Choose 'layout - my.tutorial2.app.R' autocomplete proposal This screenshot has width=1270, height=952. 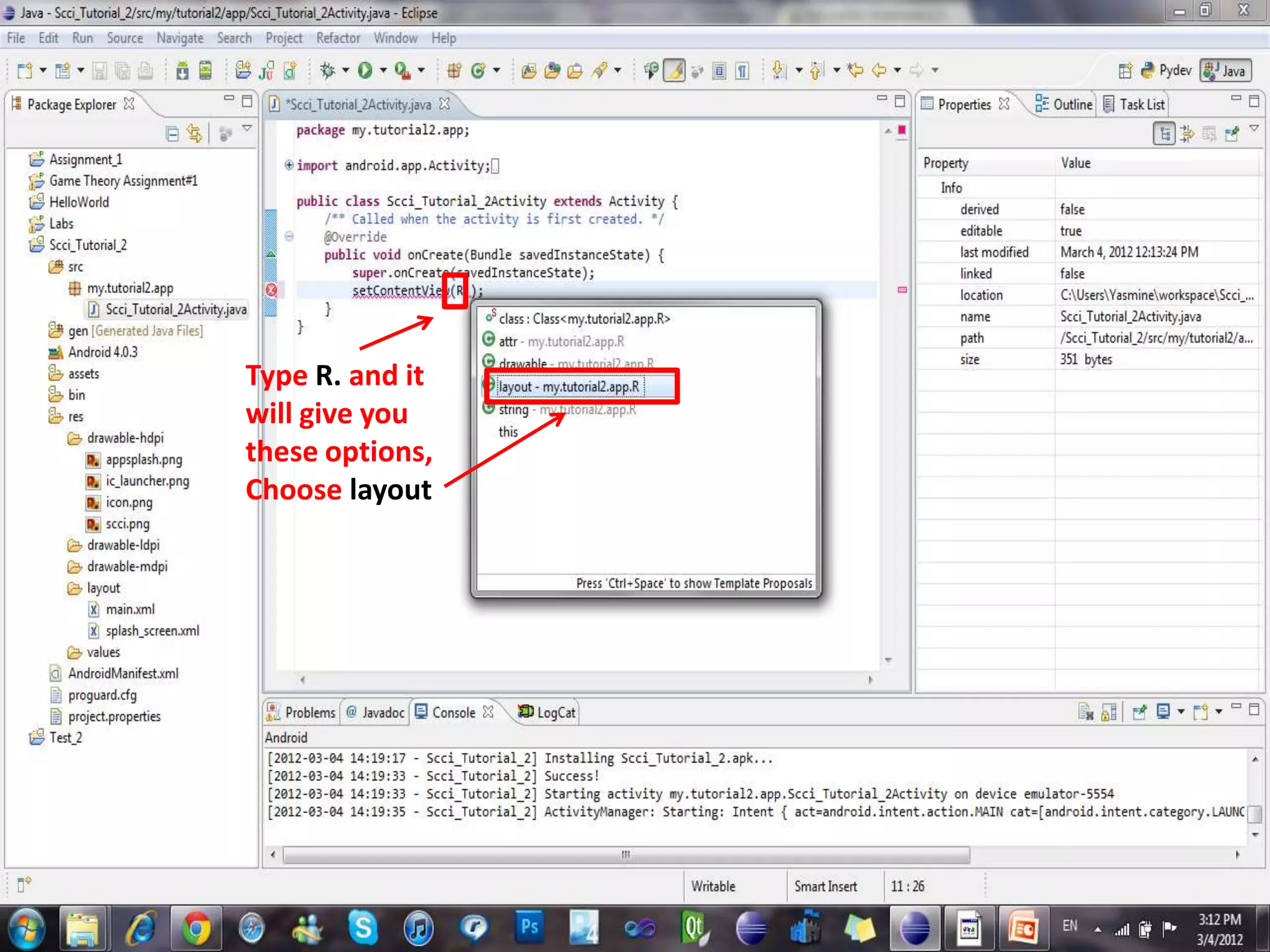pos(569,386)
